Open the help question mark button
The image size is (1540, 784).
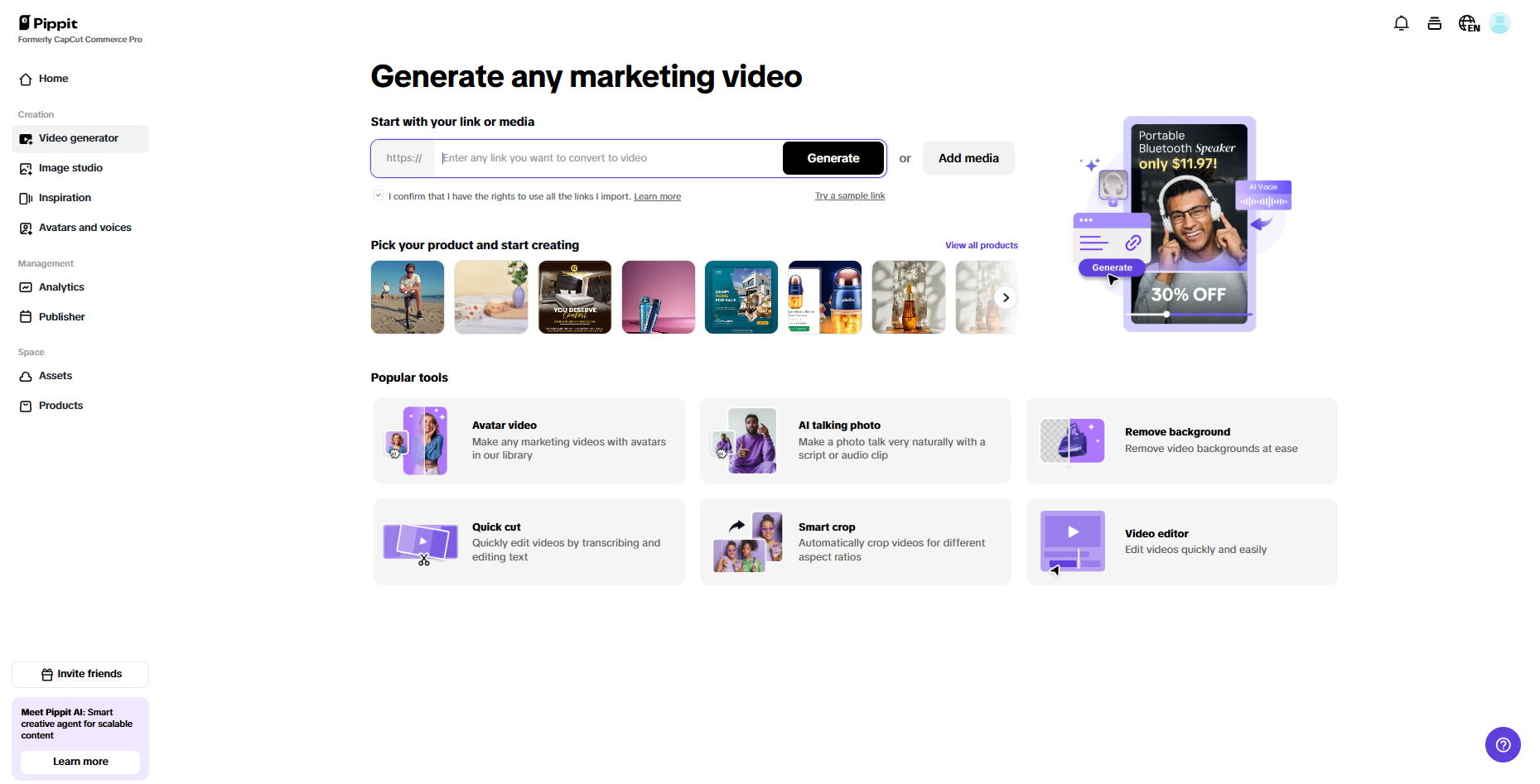pos(1503,744)
